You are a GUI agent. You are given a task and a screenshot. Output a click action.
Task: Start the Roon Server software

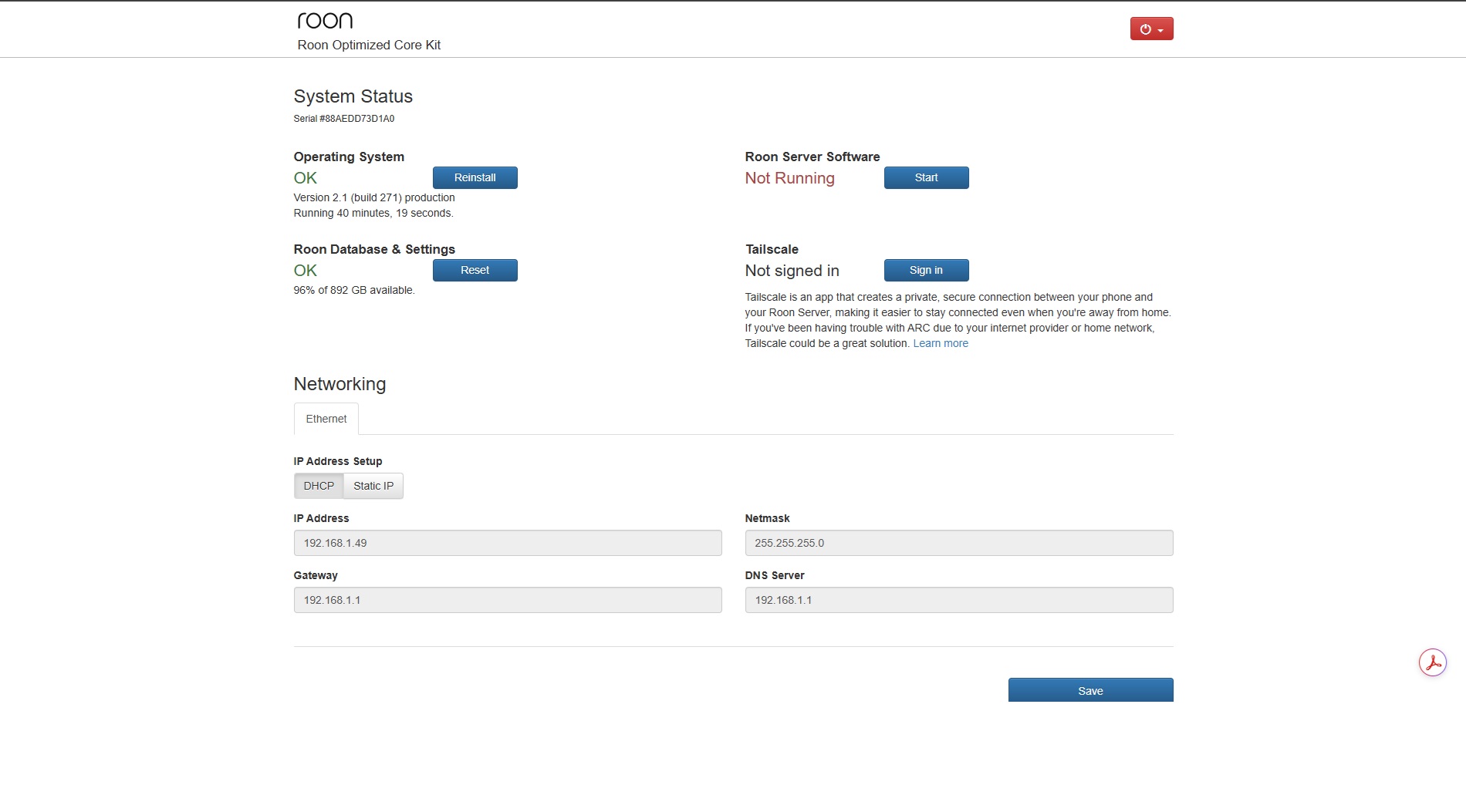click(926, 177)
